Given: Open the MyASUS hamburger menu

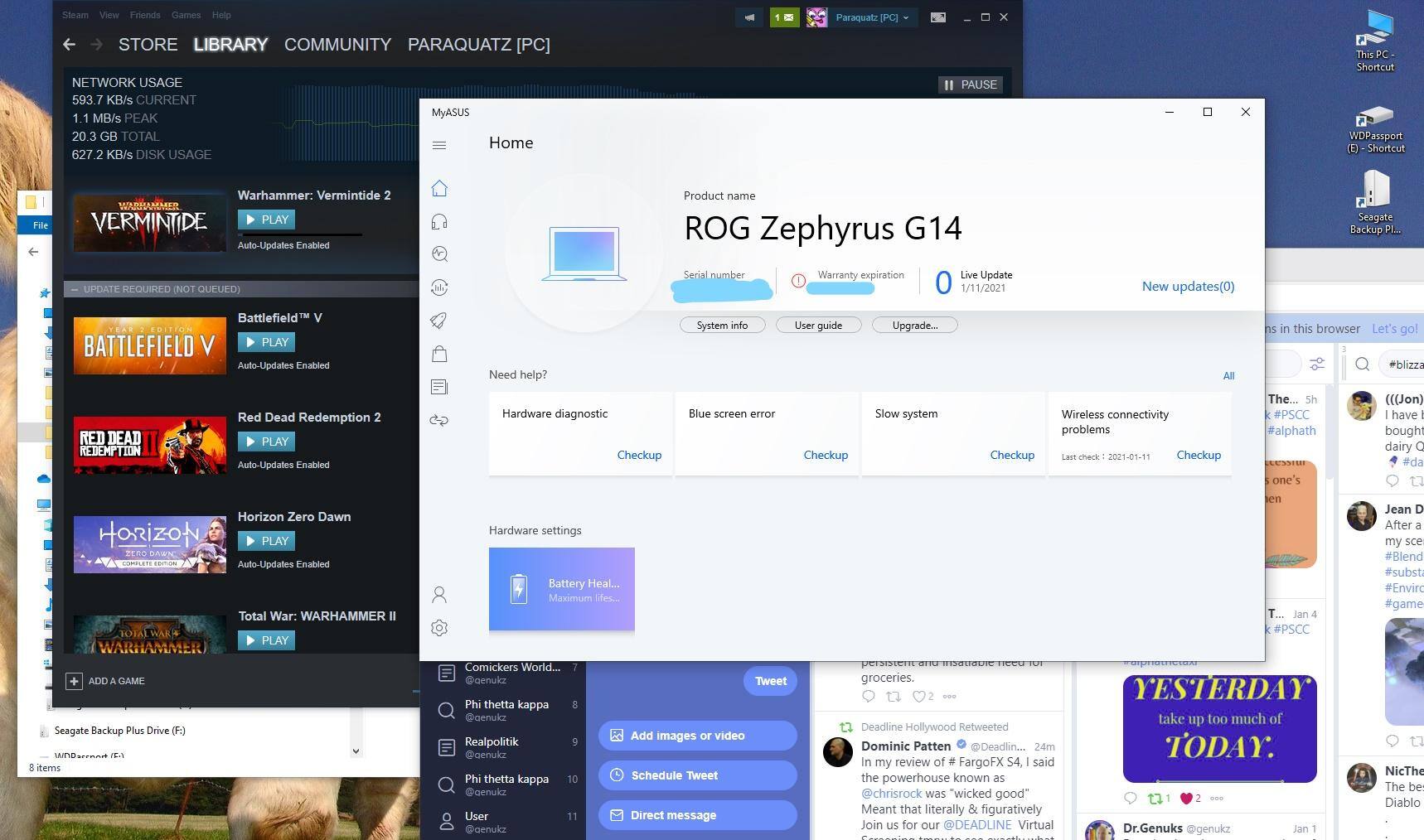Looking at the screenshot, I should [x=439, y=146].
